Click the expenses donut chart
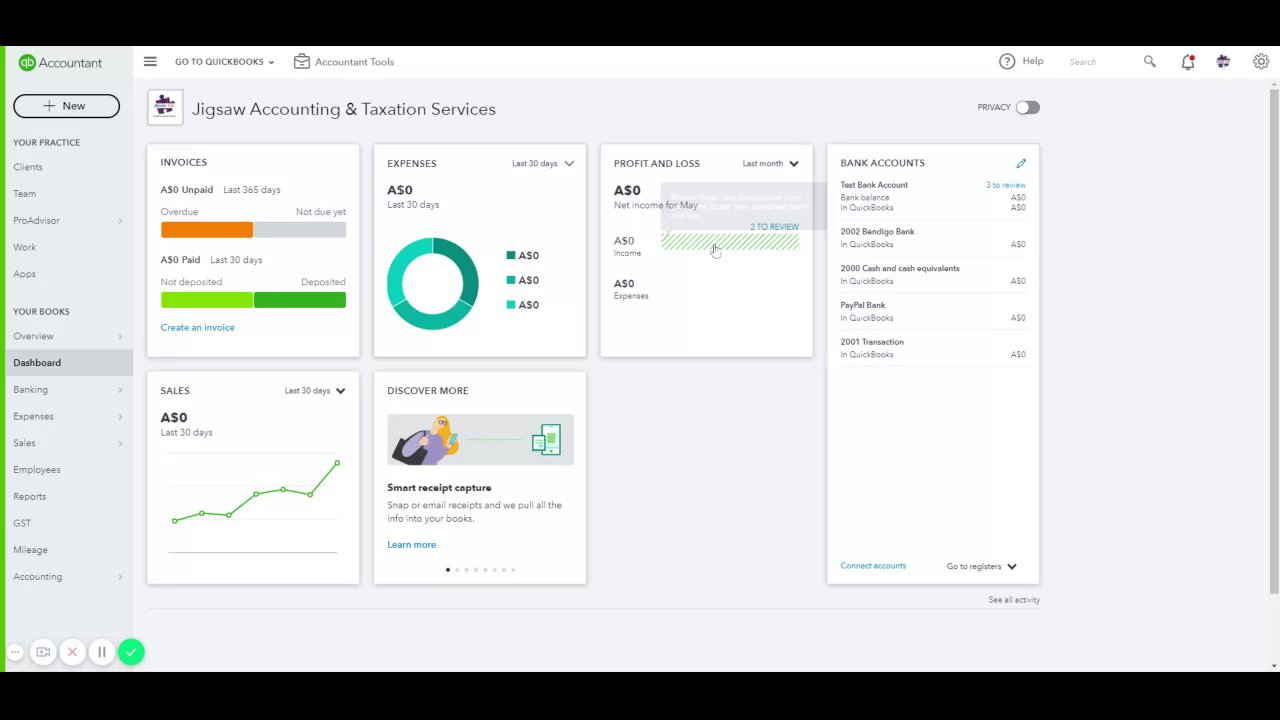Screen dimensions: 1280x720 433,283
